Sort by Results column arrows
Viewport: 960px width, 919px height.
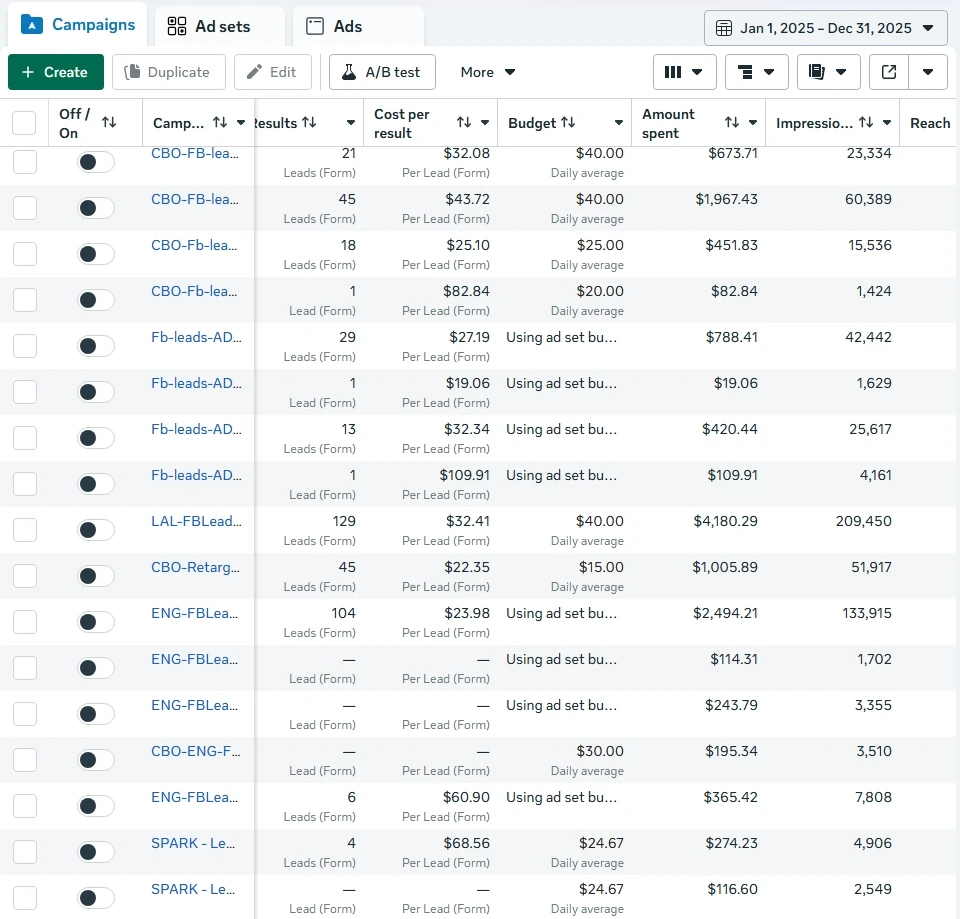pyautogui.click(x=309, y=122)
